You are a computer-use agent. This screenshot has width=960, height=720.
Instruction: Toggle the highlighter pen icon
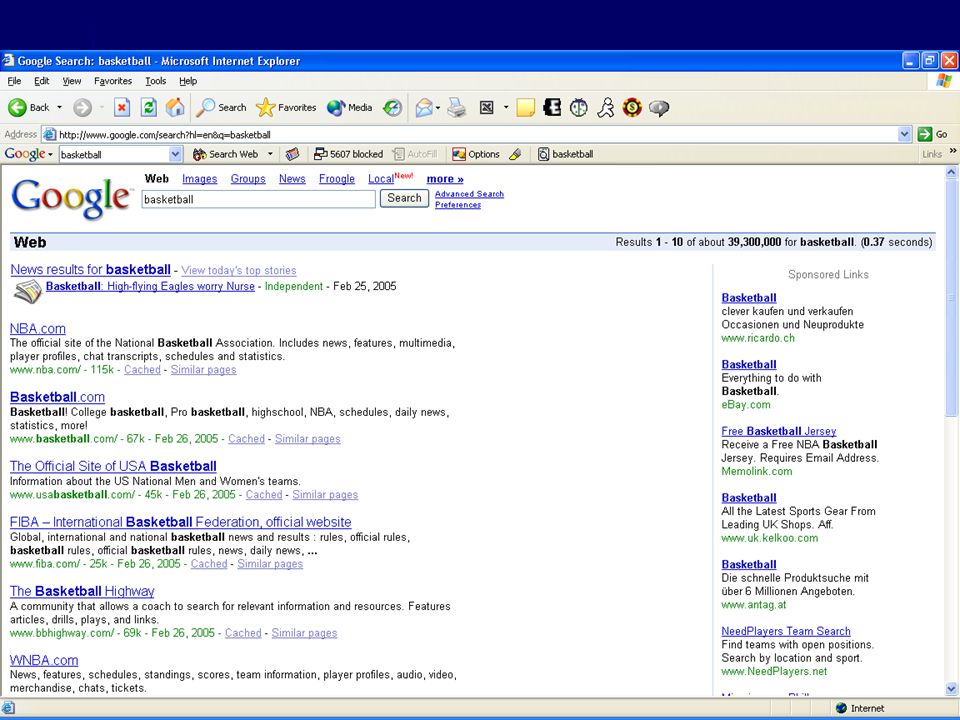(x=516, y=154)
